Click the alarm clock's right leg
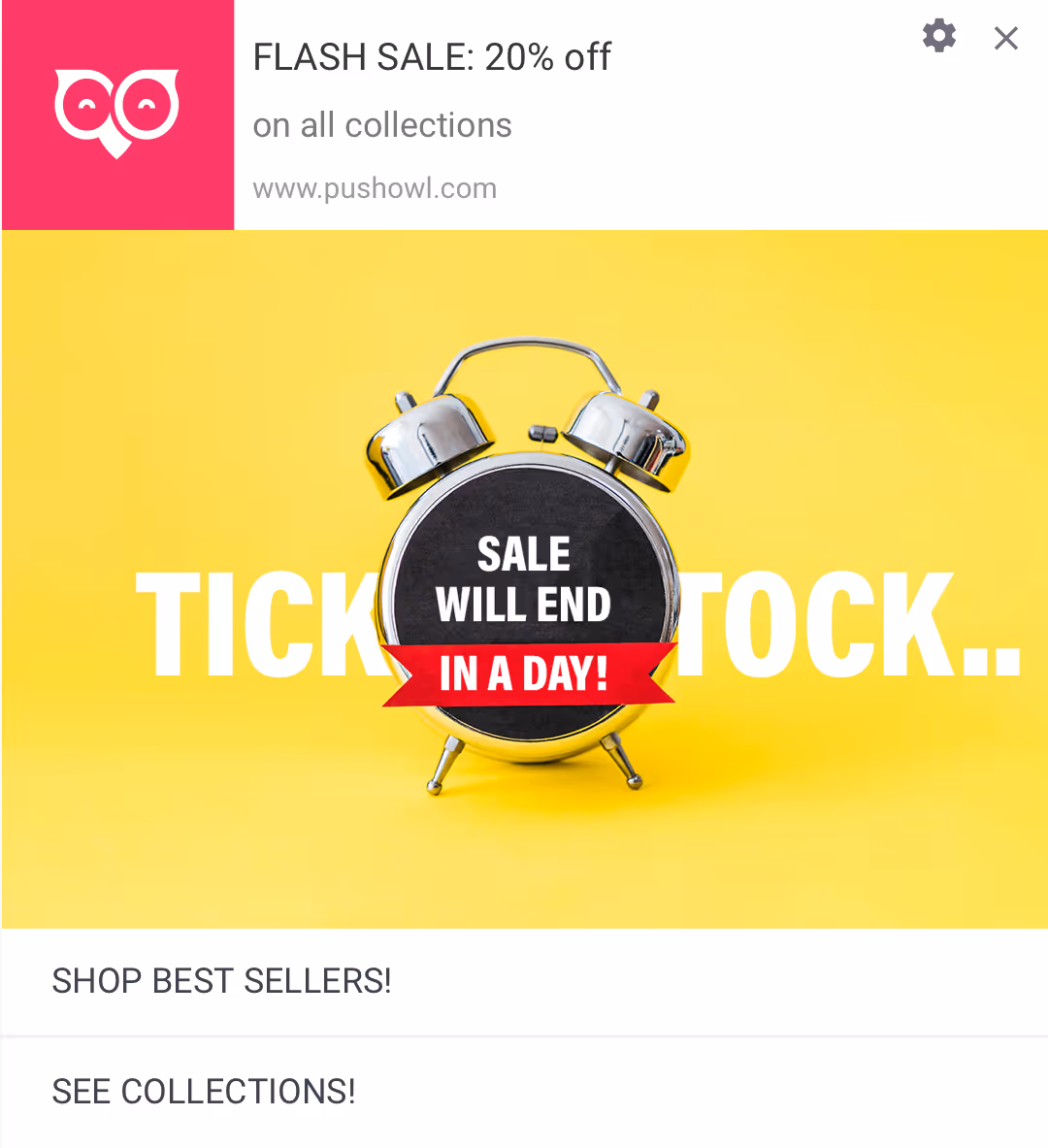Screen dimensions: 1048x1148 (x=621, y=762)
